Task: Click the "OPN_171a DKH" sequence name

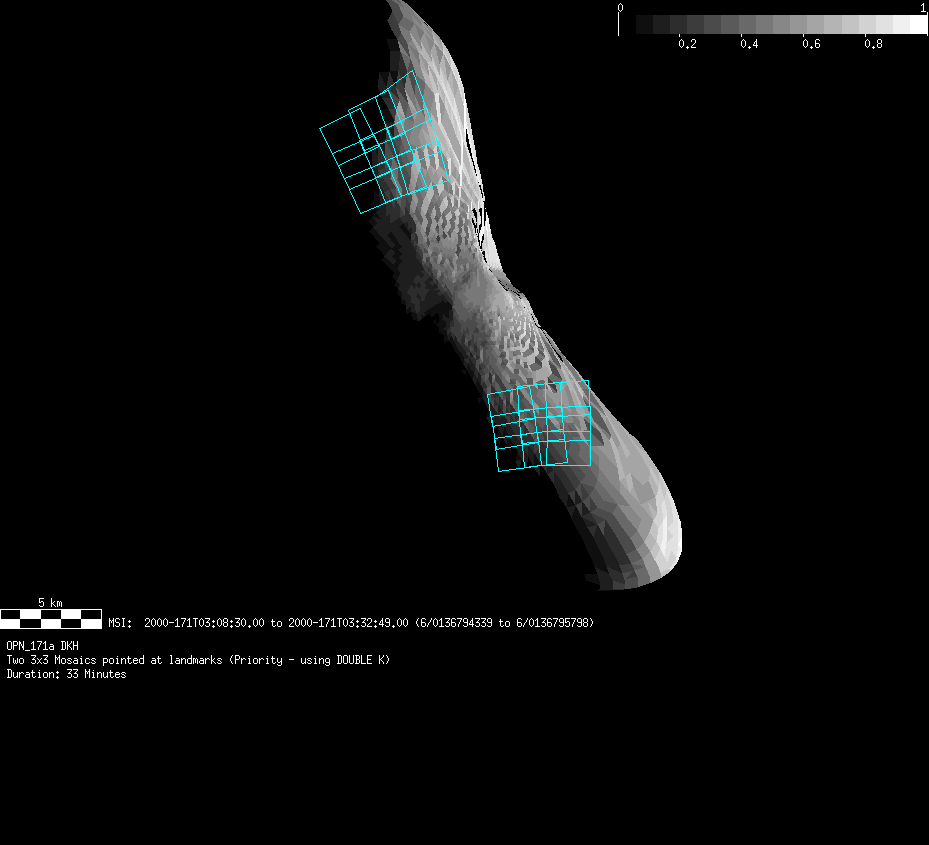Action: pyautogui.click(x=42, y=646)
